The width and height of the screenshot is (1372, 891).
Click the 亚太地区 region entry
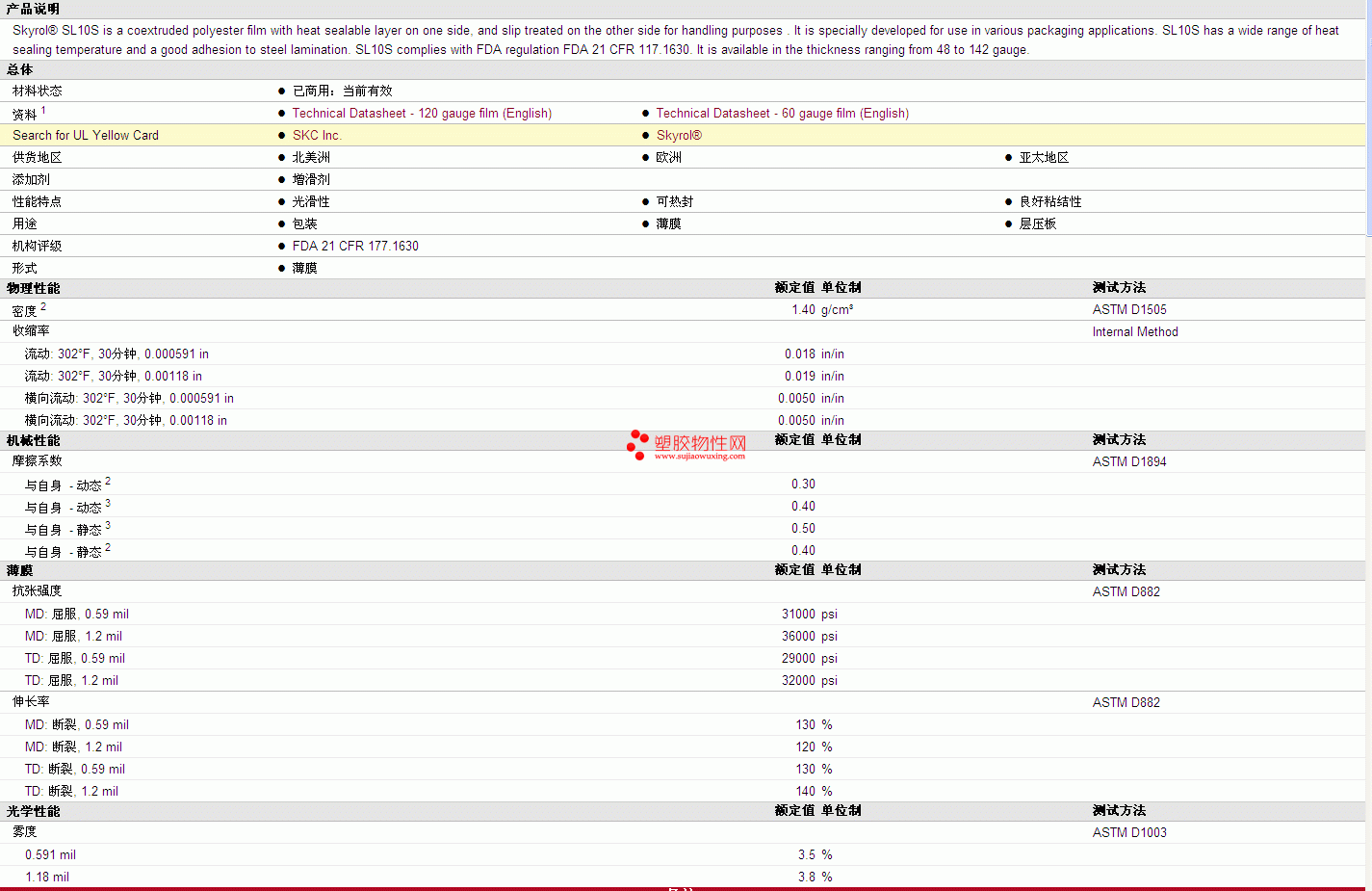(x=1044, y=157)
